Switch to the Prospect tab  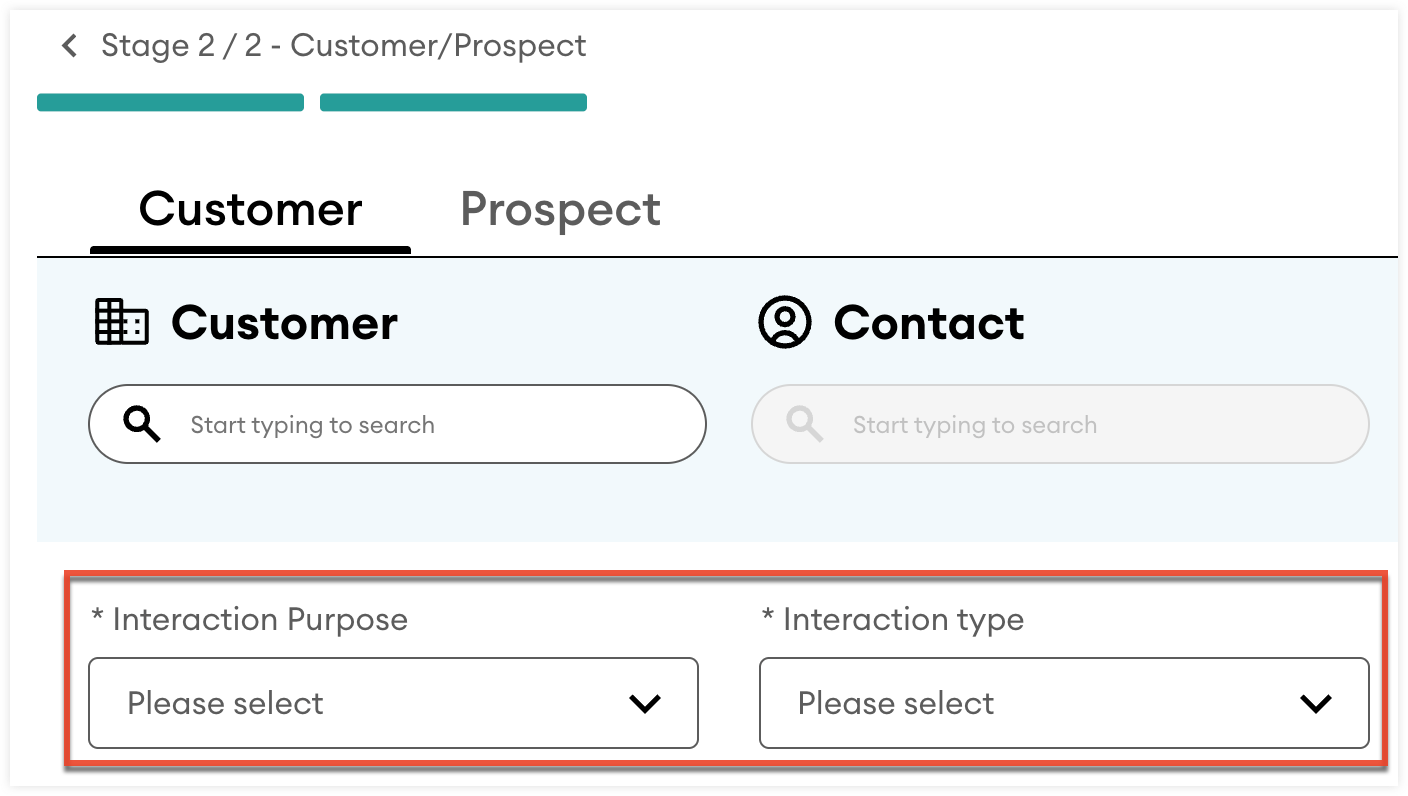tap(560, 210)
